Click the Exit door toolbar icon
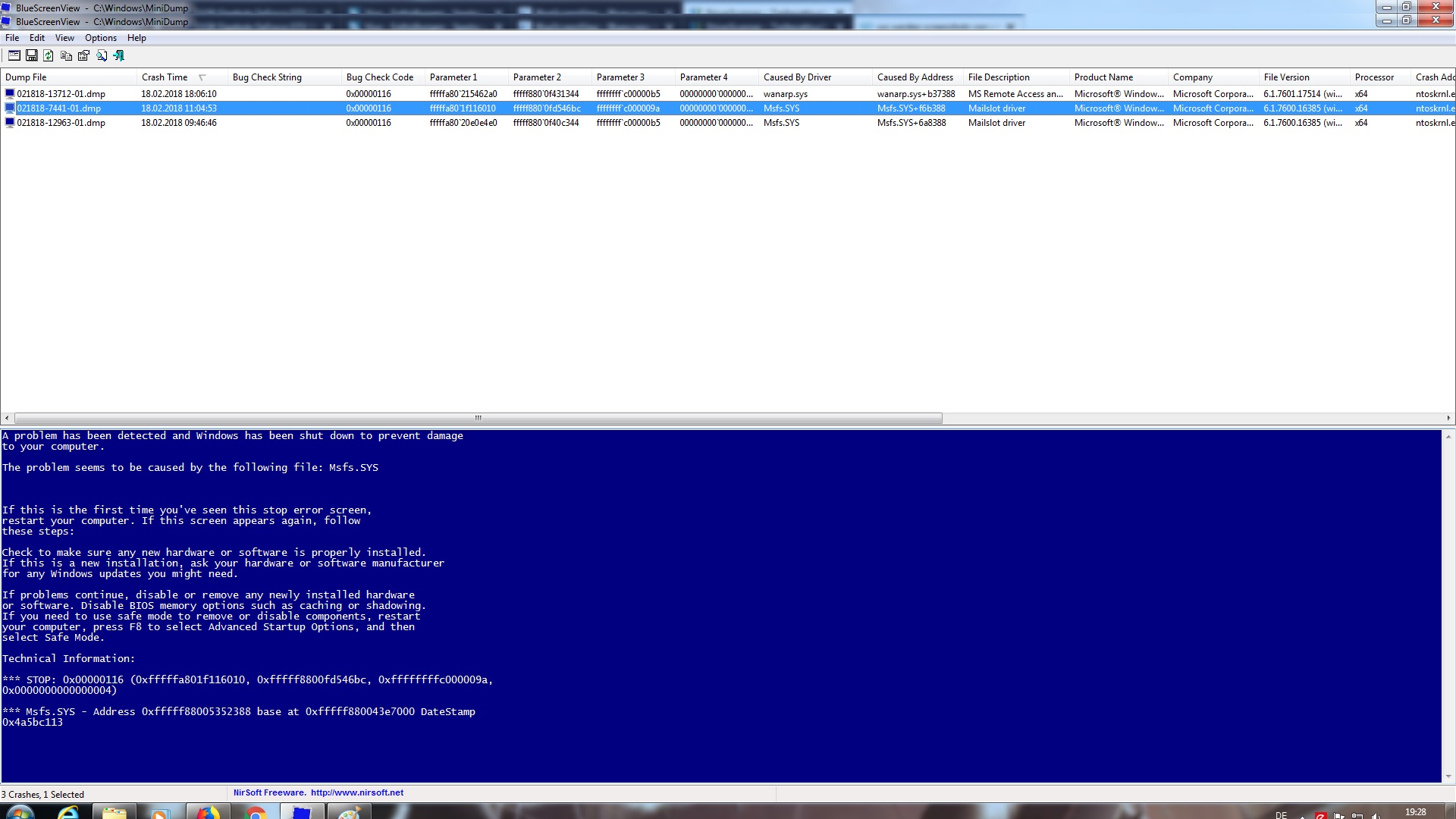Image resolution: width=1456 pixels, height=819 pixels. pos(119,55)
